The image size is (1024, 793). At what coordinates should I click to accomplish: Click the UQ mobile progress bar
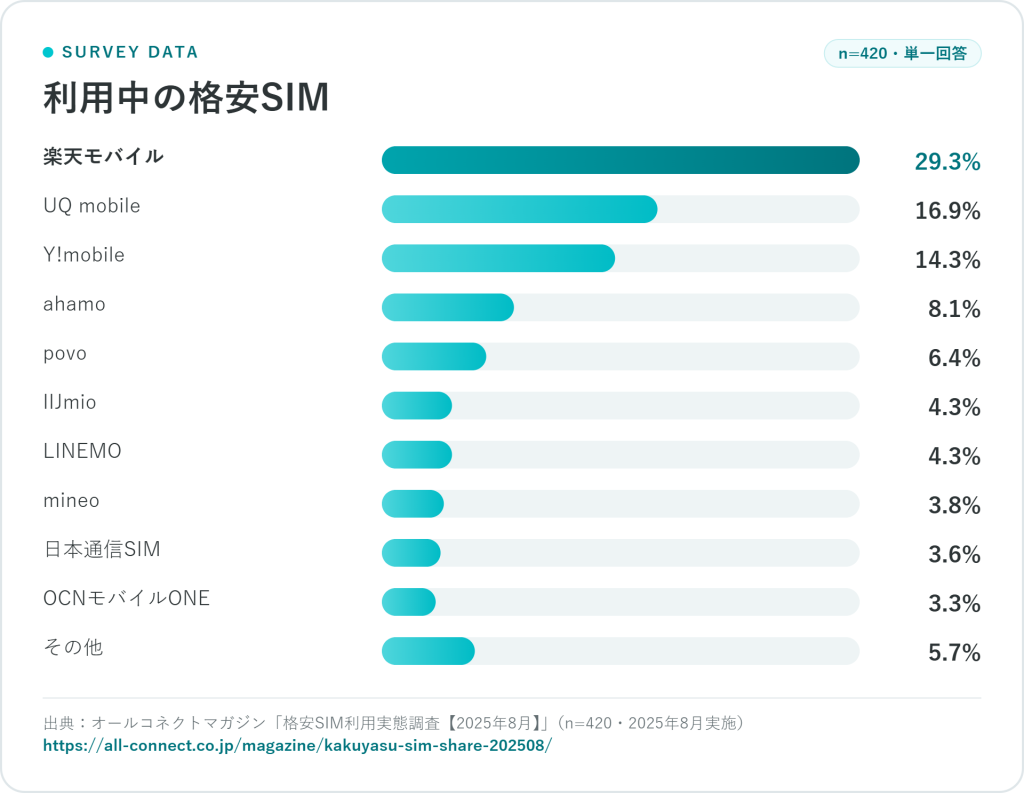point(620,209)
